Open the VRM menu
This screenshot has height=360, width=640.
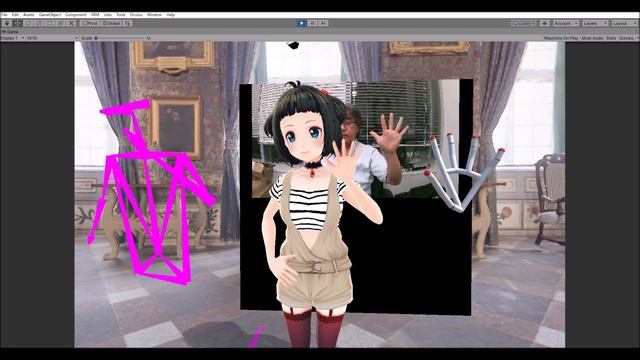(95, 15)
